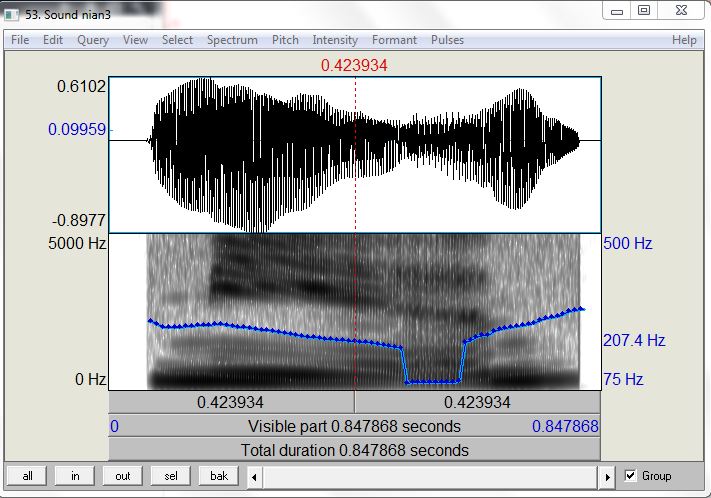Click the 'in' zoom button

(75, 476)
